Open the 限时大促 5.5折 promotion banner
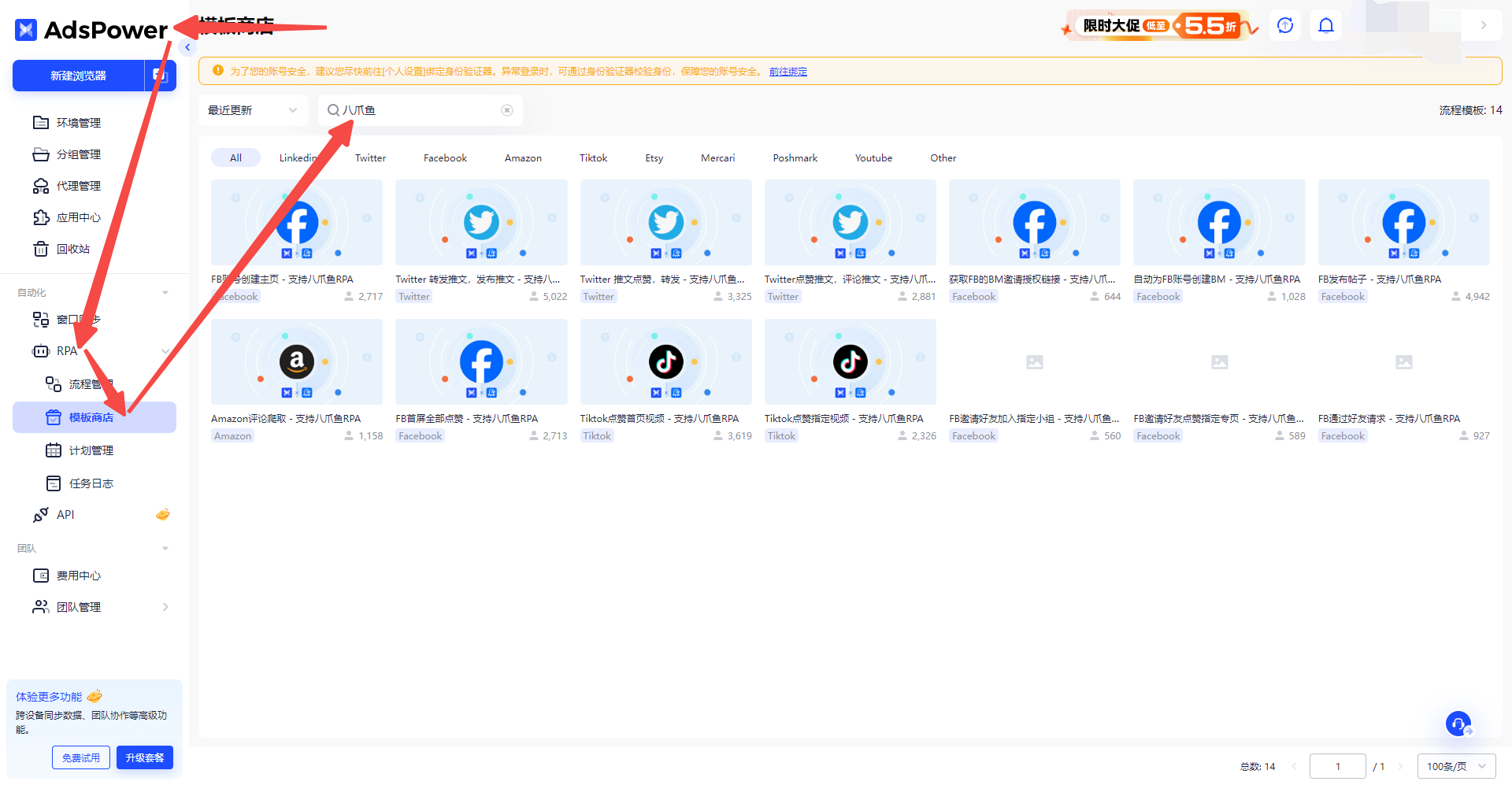1512x785 pixels. [1160, 26]
